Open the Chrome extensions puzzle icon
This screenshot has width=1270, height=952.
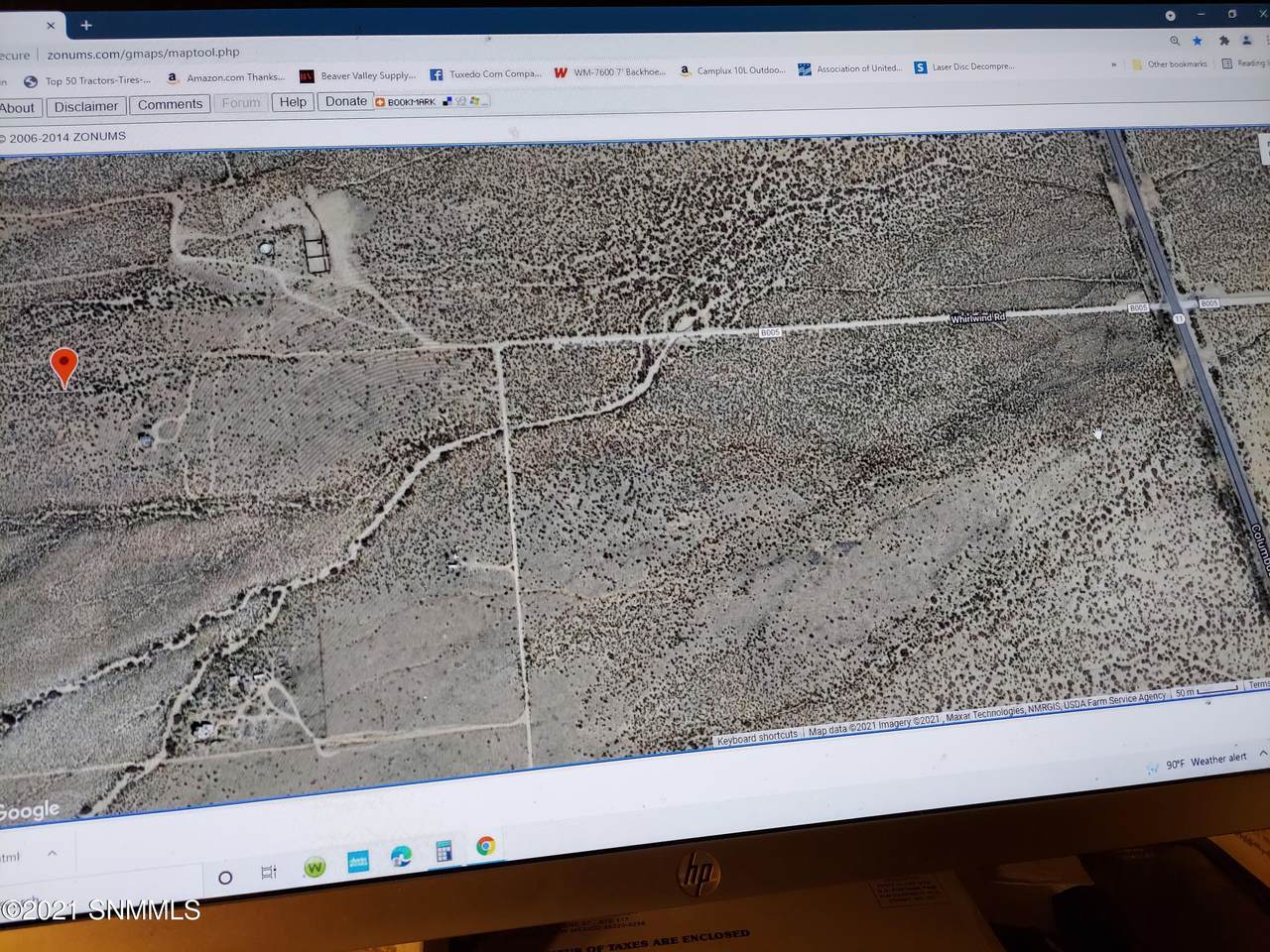tap(1224, 41)
